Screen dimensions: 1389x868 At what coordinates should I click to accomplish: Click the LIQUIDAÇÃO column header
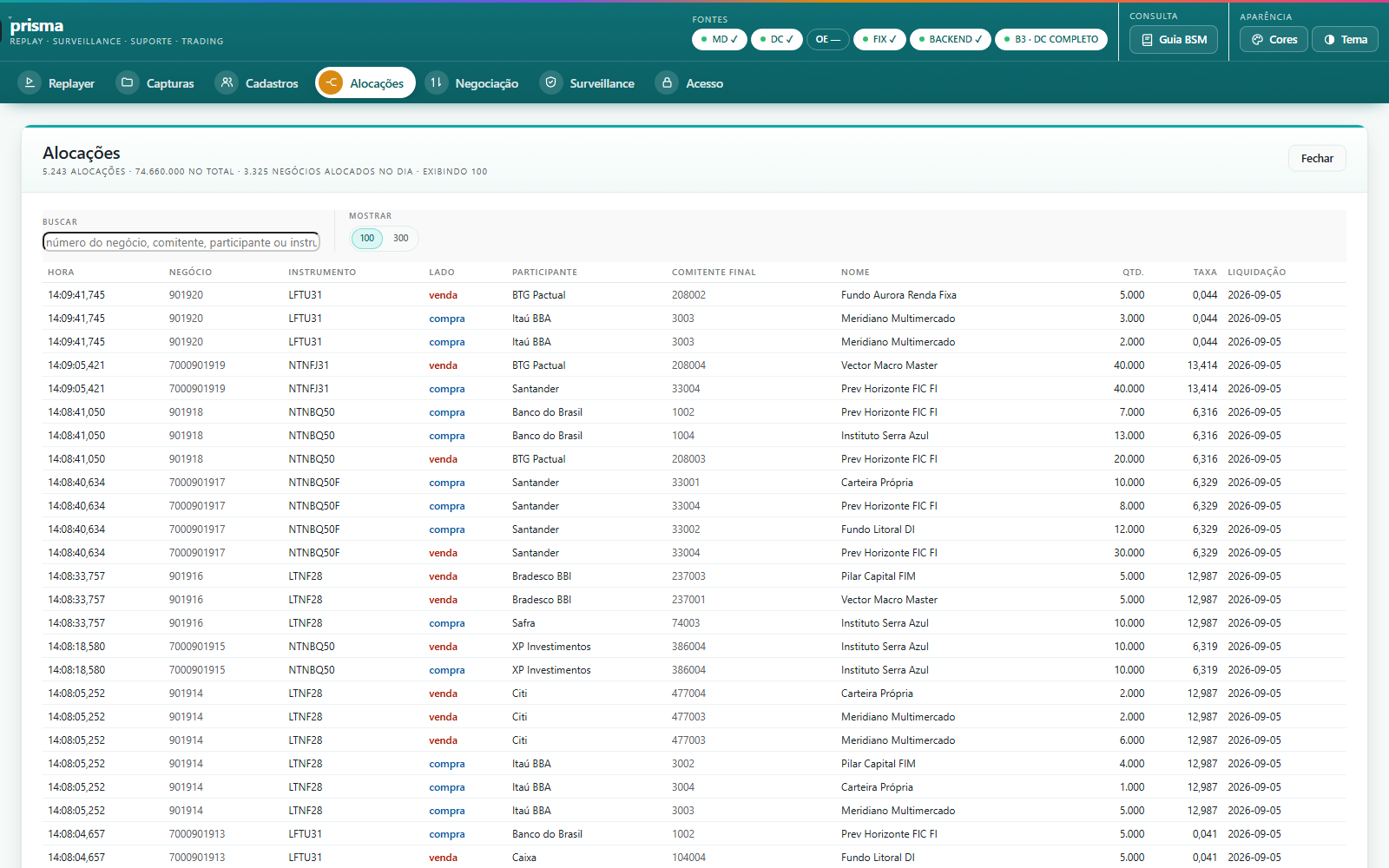click(1256, 273)
